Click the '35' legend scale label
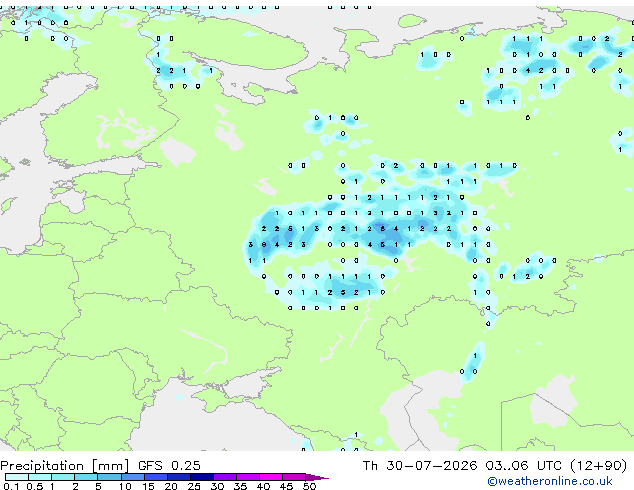 click(x=240, y=486)
